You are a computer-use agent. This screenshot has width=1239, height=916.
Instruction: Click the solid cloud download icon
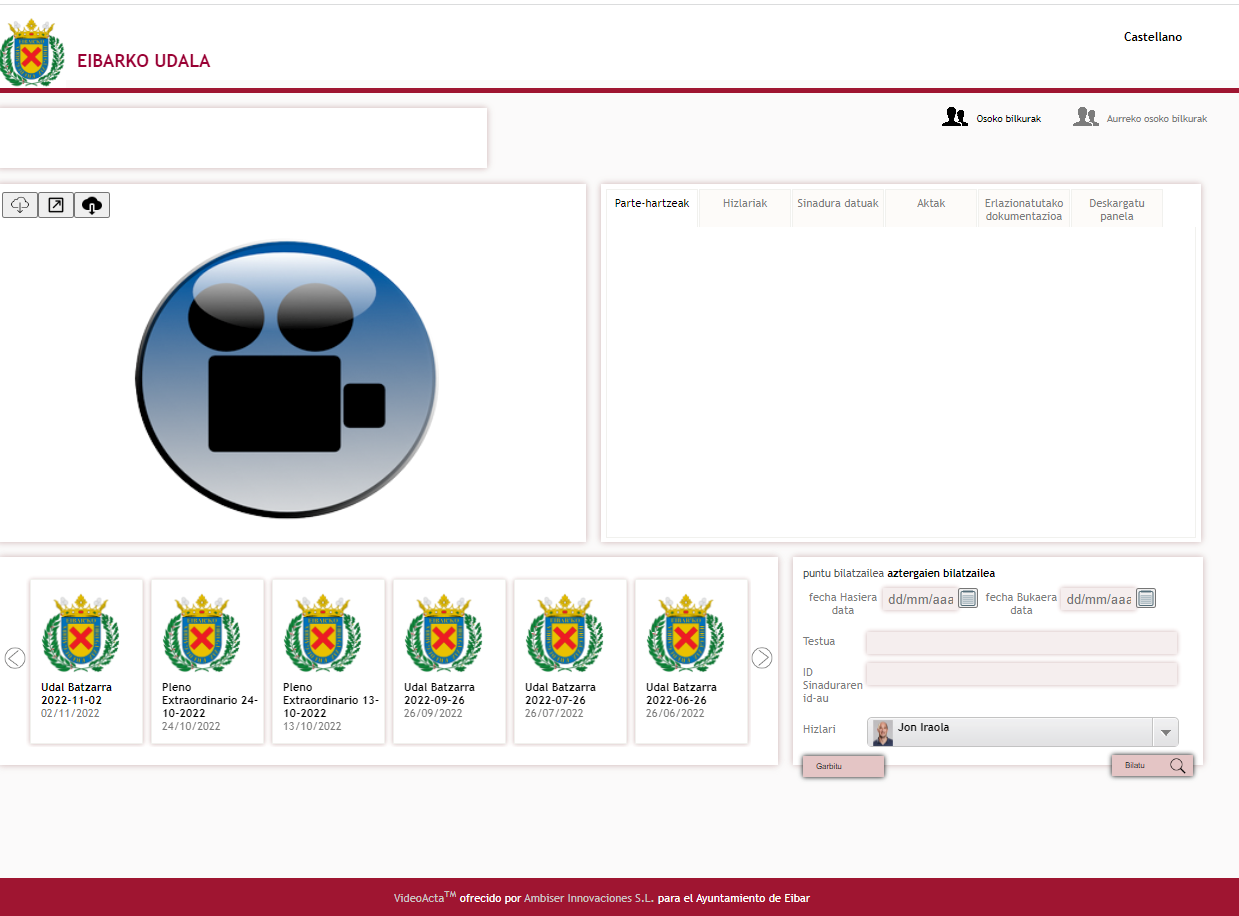coord(92,205)
